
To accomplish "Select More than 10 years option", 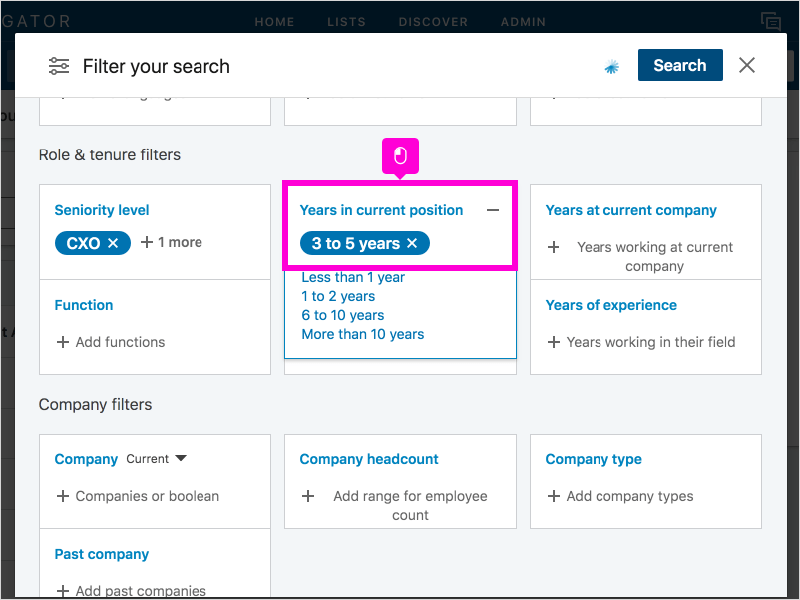I will click(363, 334).
